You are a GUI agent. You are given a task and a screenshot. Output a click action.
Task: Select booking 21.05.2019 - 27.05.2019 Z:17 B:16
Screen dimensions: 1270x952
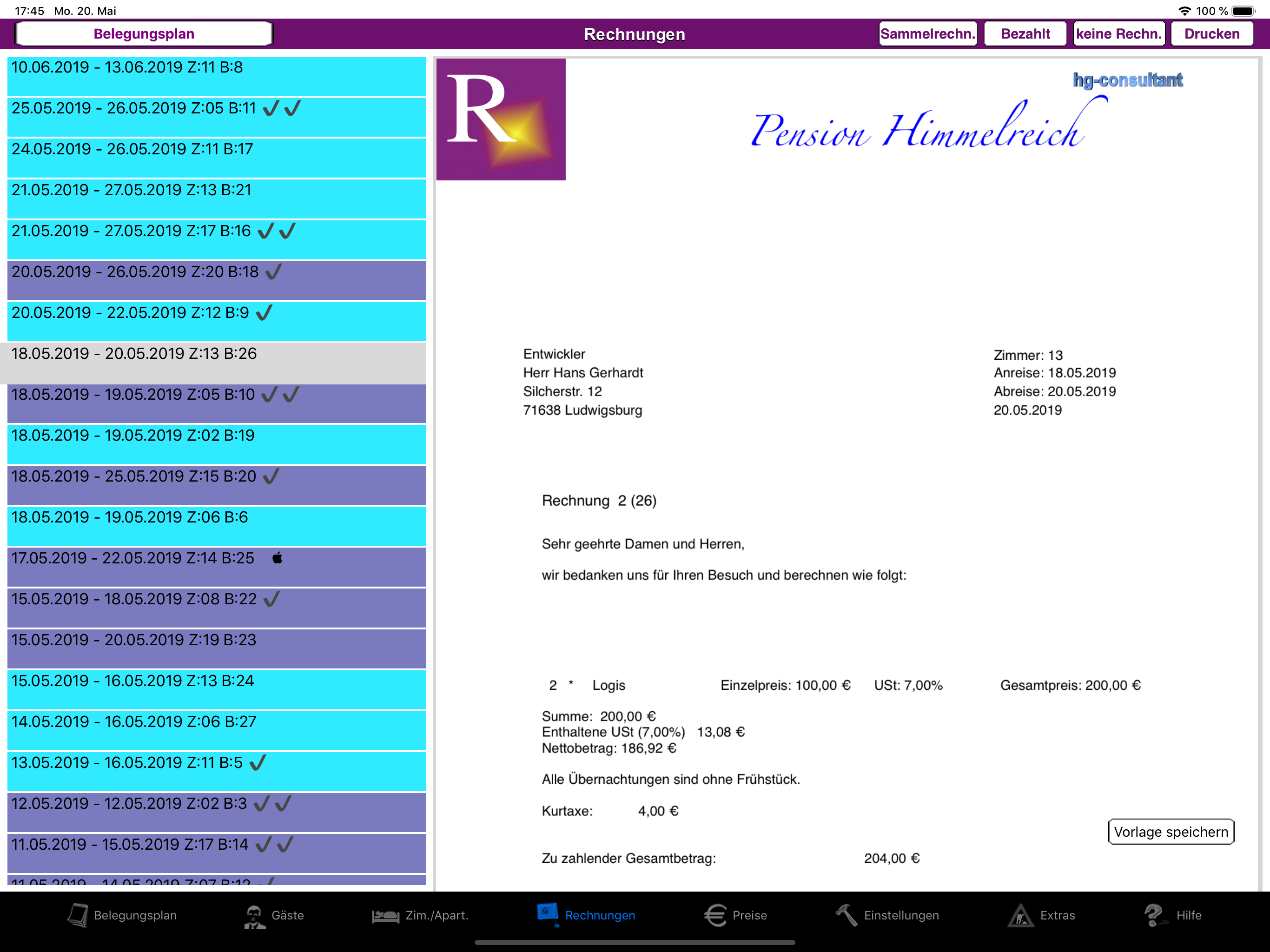click(x=217, y=239)
